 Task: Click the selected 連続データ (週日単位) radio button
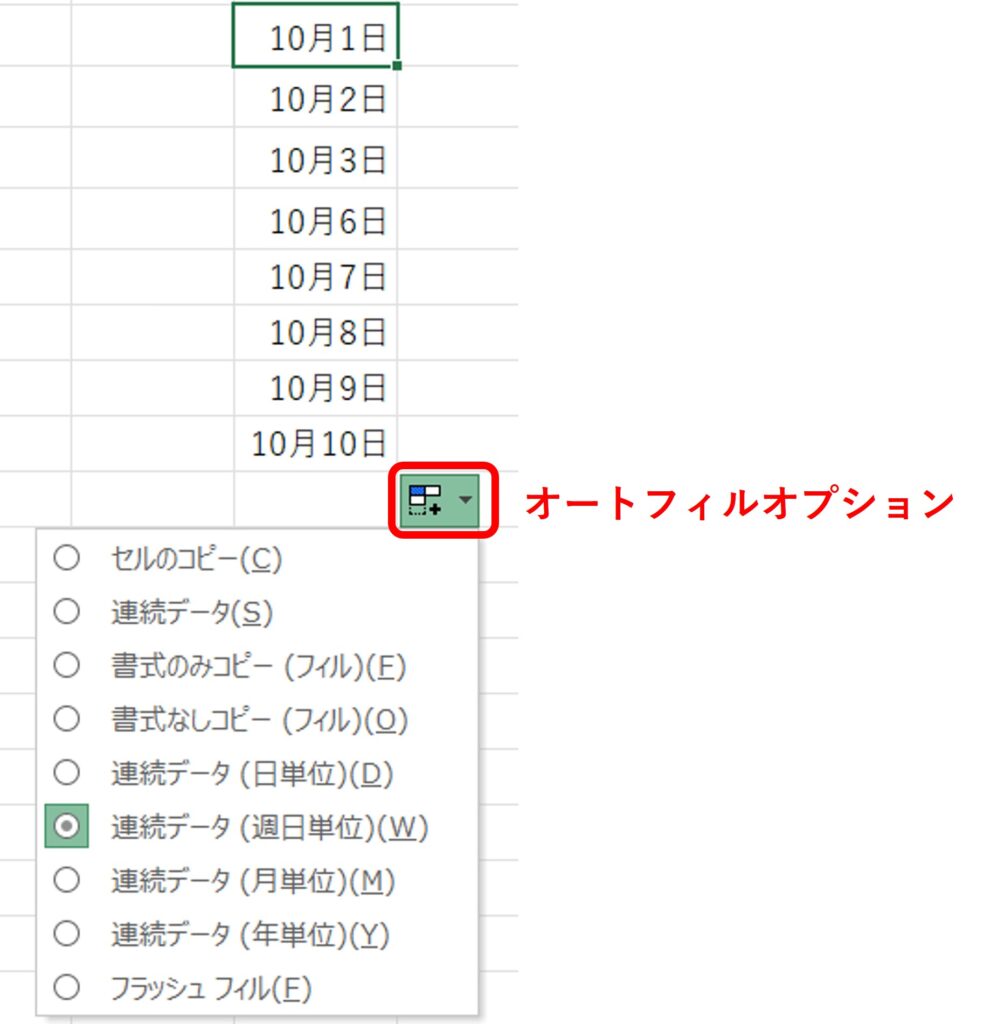(67, 827)
